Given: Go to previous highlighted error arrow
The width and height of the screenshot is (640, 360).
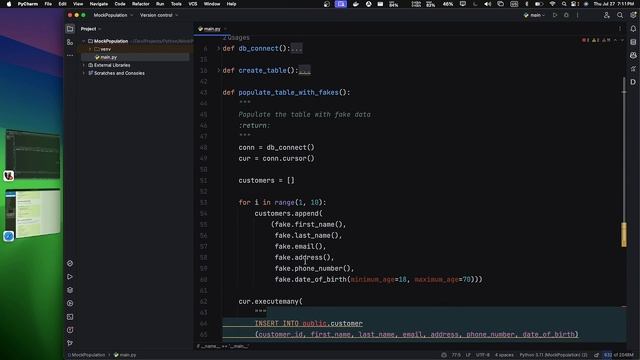Looking at the screenshot, I should [x=615, y=40].
